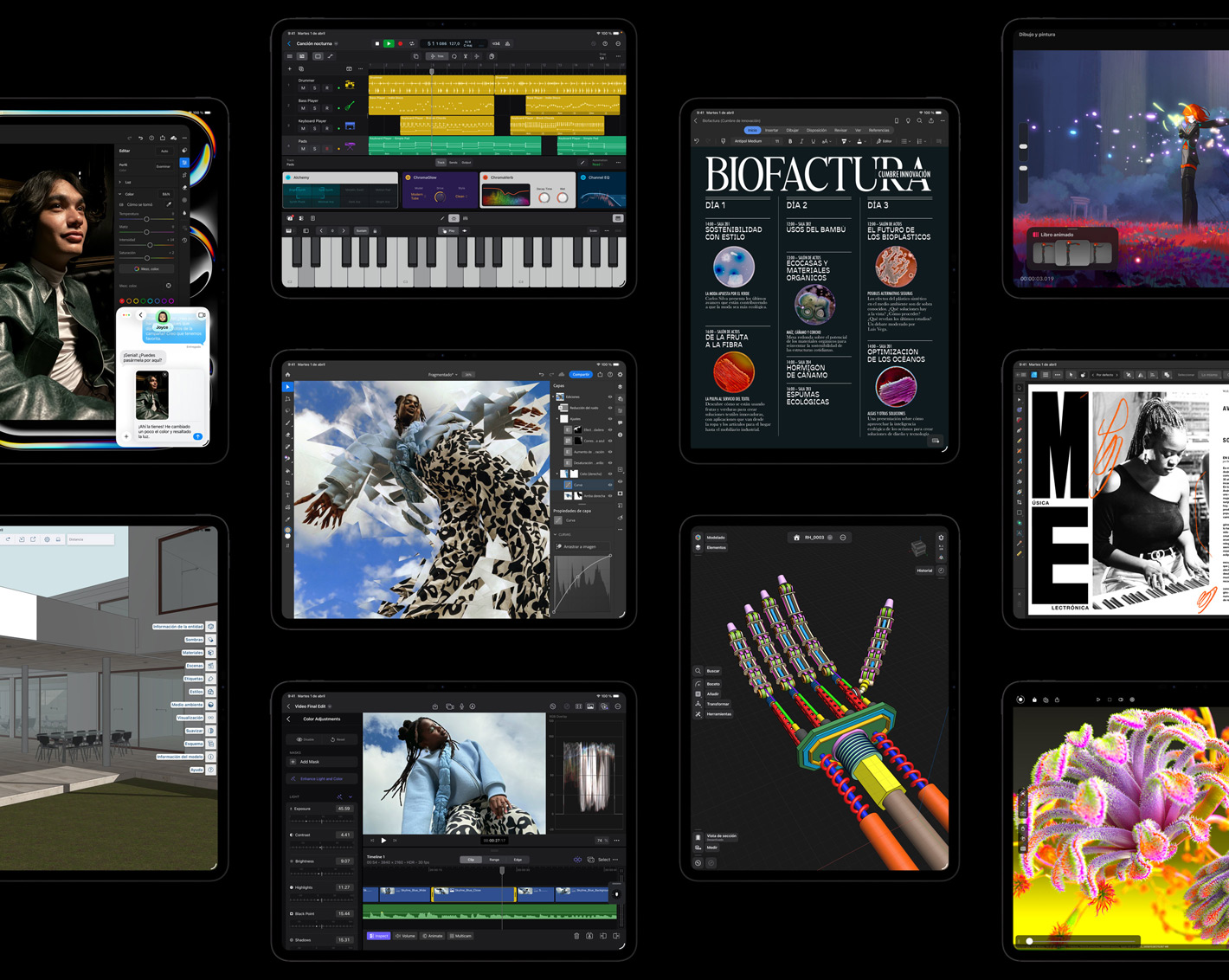Viewport: 1229px width, 980px height.
Task: Tap Enhance Light and Color in Final Cut
Action: click(321, 778)
